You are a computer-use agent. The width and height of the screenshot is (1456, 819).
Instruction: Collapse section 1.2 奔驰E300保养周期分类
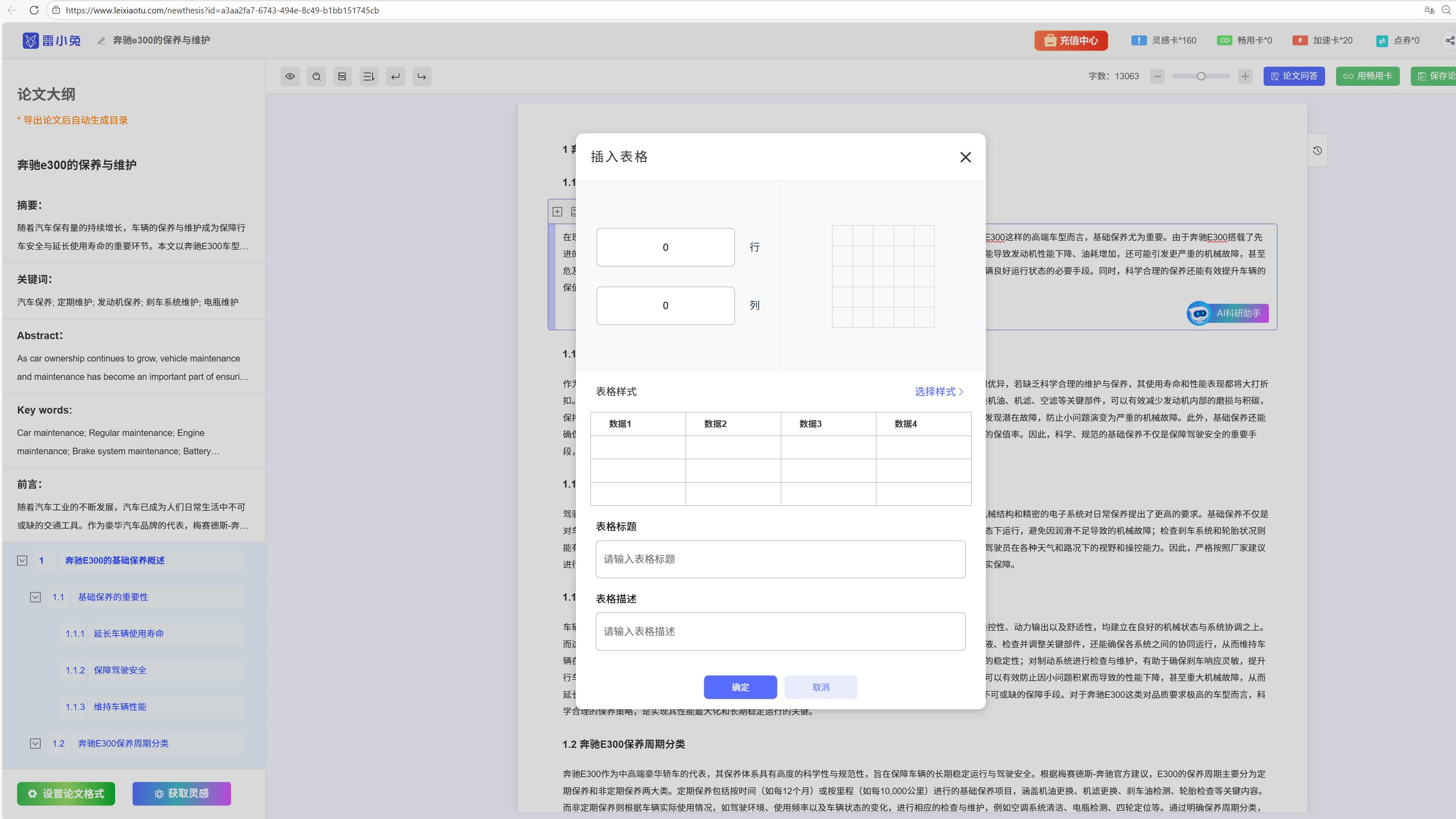[35, 743]
